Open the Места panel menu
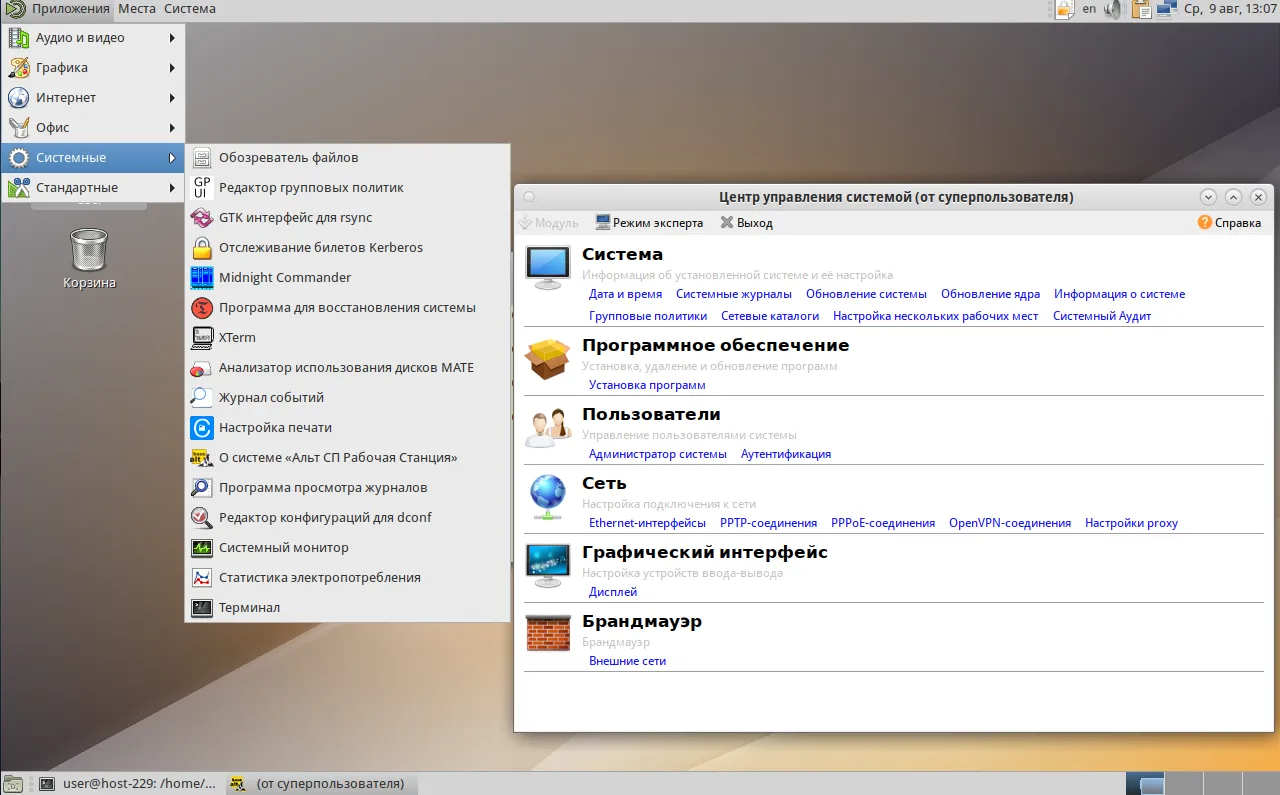 coord(136,9)
